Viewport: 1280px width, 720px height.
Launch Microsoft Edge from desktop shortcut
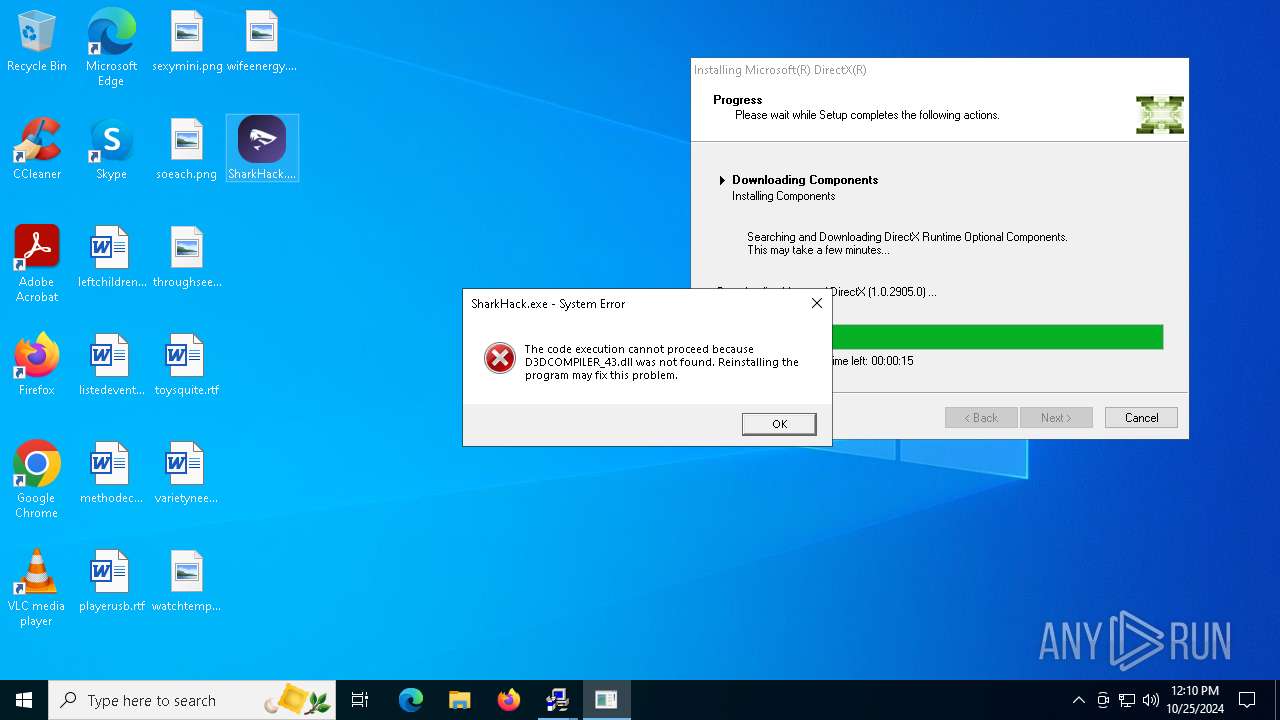(111, 47)
